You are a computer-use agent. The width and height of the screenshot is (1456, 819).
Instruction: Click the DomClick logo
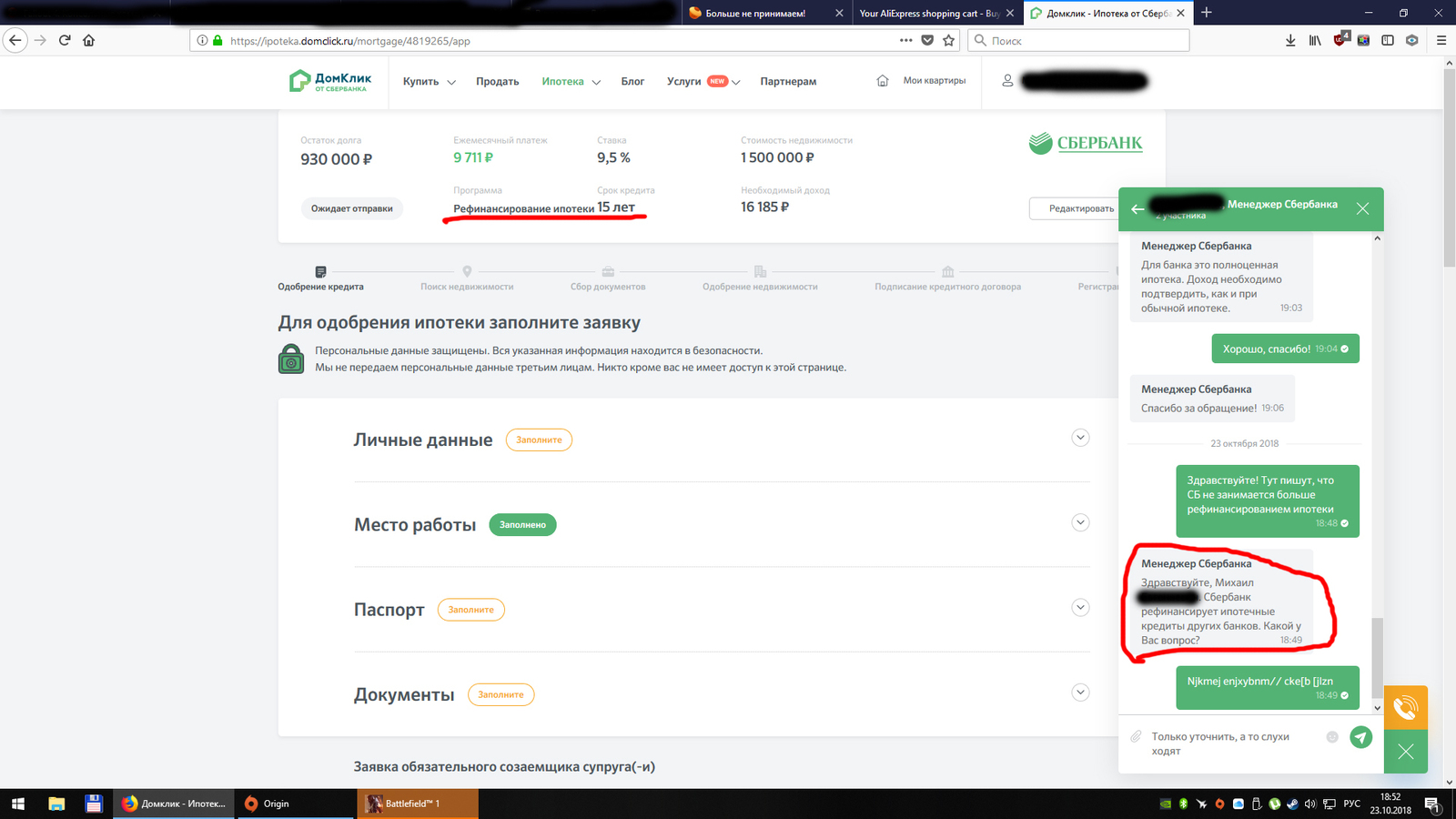click(329, 81)
